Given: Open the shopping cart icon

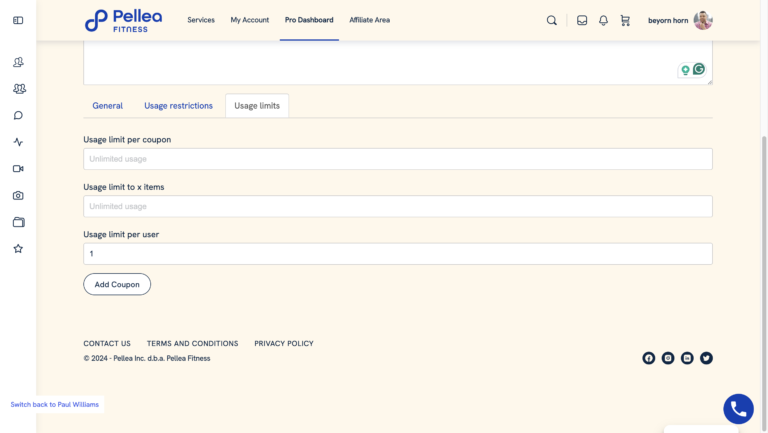Looking at the screenshot, I should (x=625, y=20).
